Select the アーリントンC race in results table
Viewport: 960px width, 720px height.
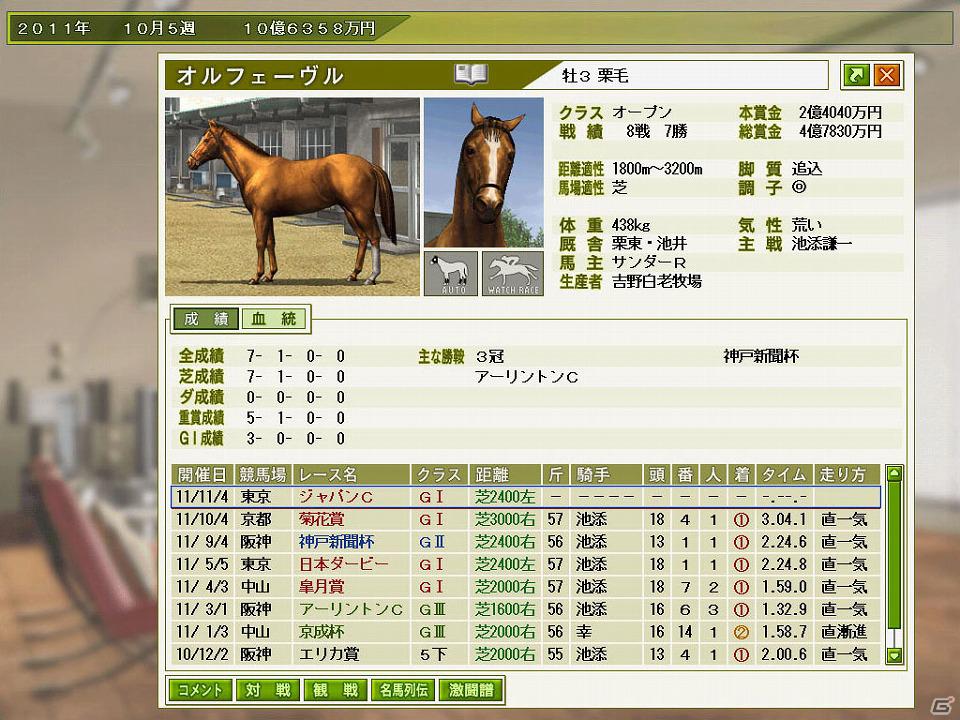[x=525, y=609]
